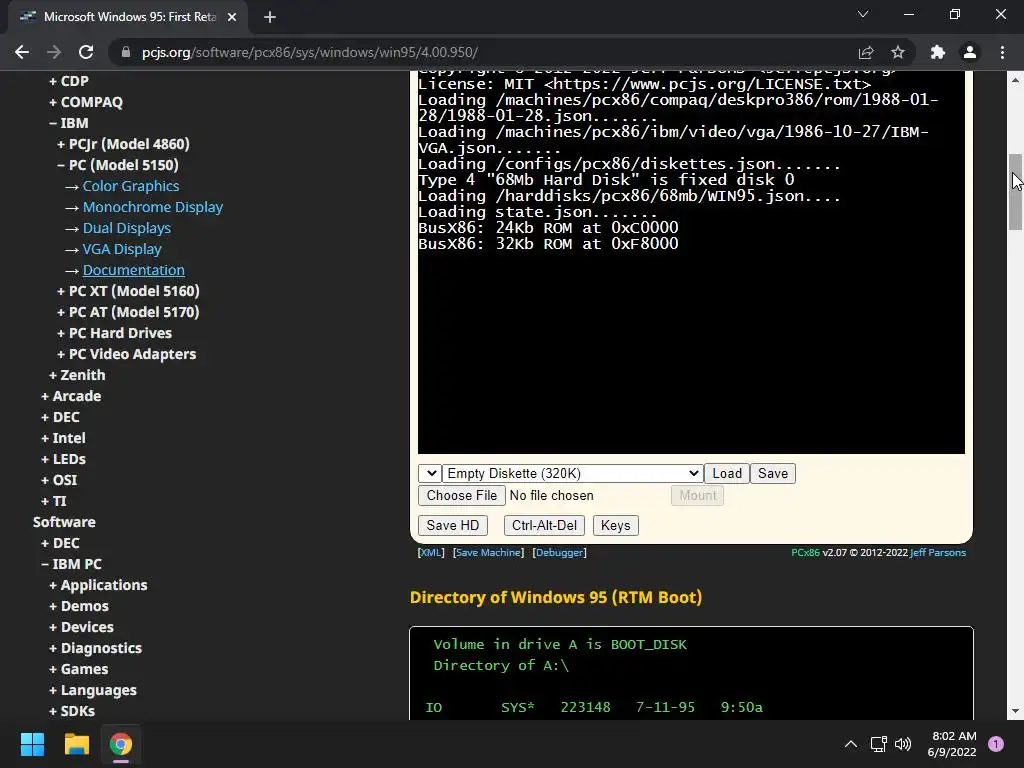The height and width of the screenshot is (768, 1024).
Task: Click the Load diskette button
Action: point(727,473)
